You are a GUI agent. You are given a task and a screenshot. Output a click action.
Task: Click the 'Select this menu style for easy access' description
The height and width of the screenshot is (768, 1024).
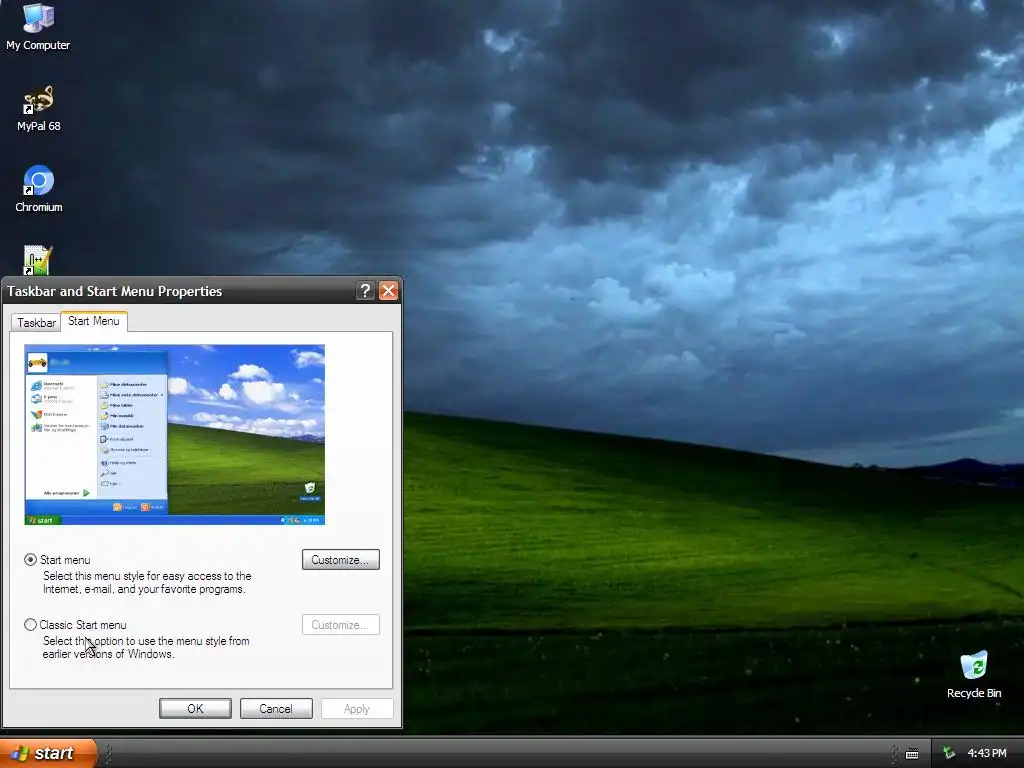click(x=147, y=583)
